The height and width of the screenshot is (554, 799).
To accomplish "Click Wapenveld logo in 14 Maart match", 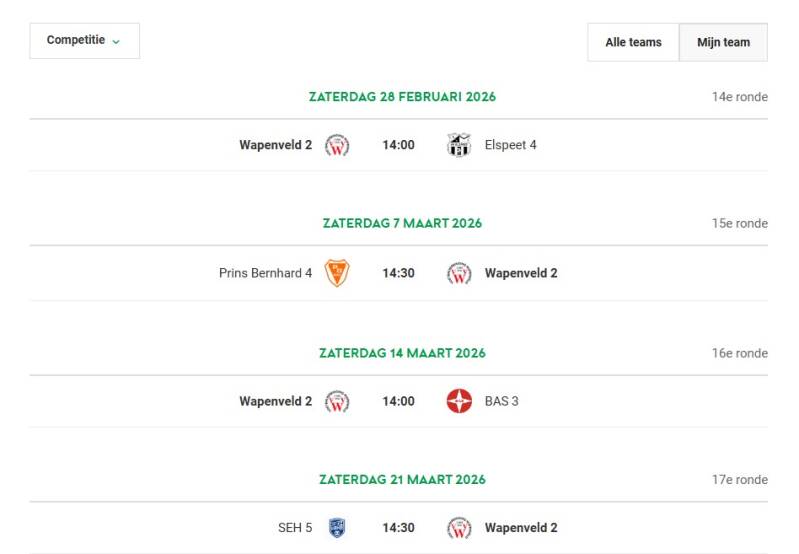I will point(338,401).
